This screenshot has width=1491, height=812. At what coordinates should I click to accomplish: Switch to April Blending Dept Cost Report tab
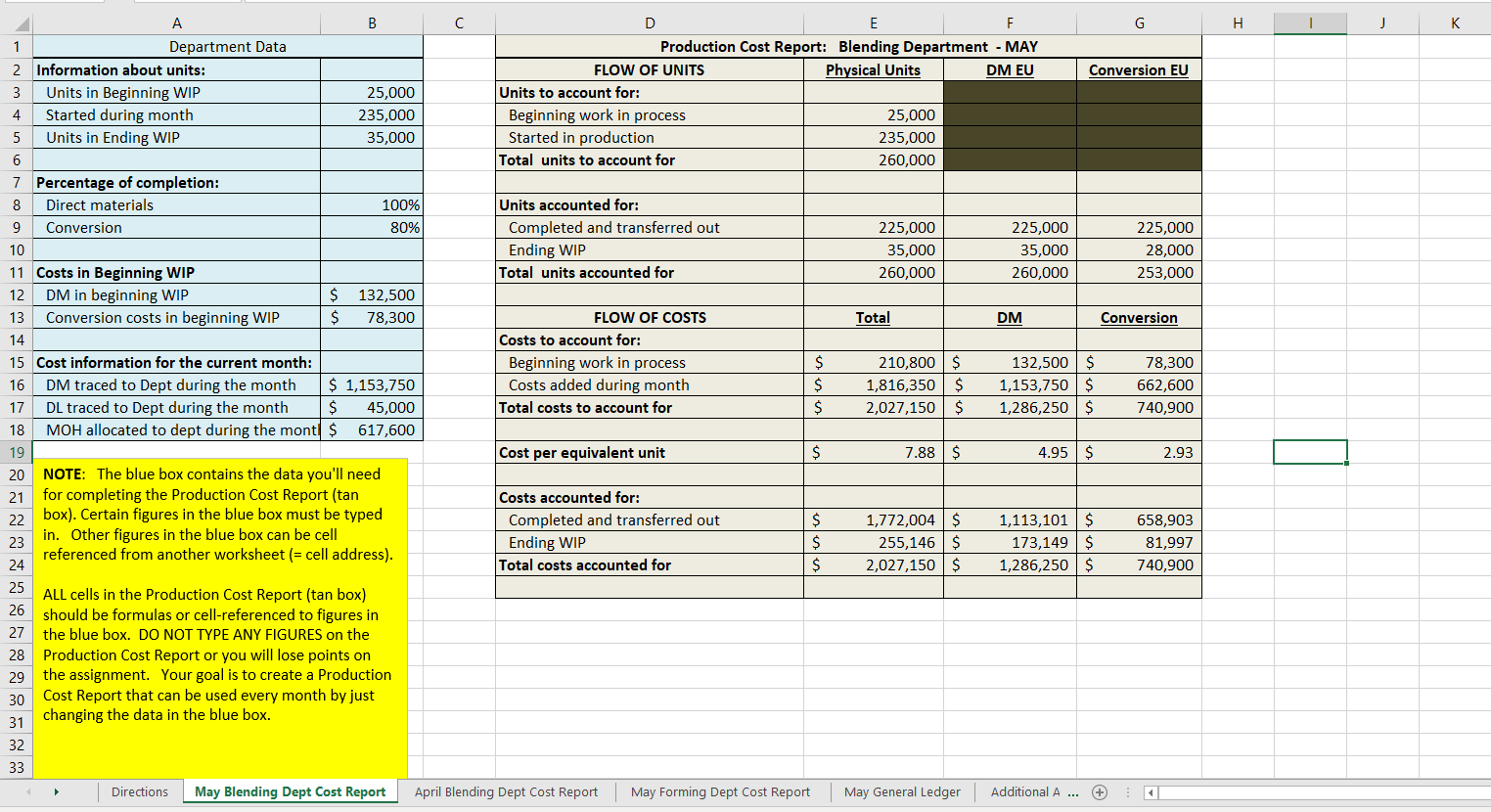click(x=506, y=792)
